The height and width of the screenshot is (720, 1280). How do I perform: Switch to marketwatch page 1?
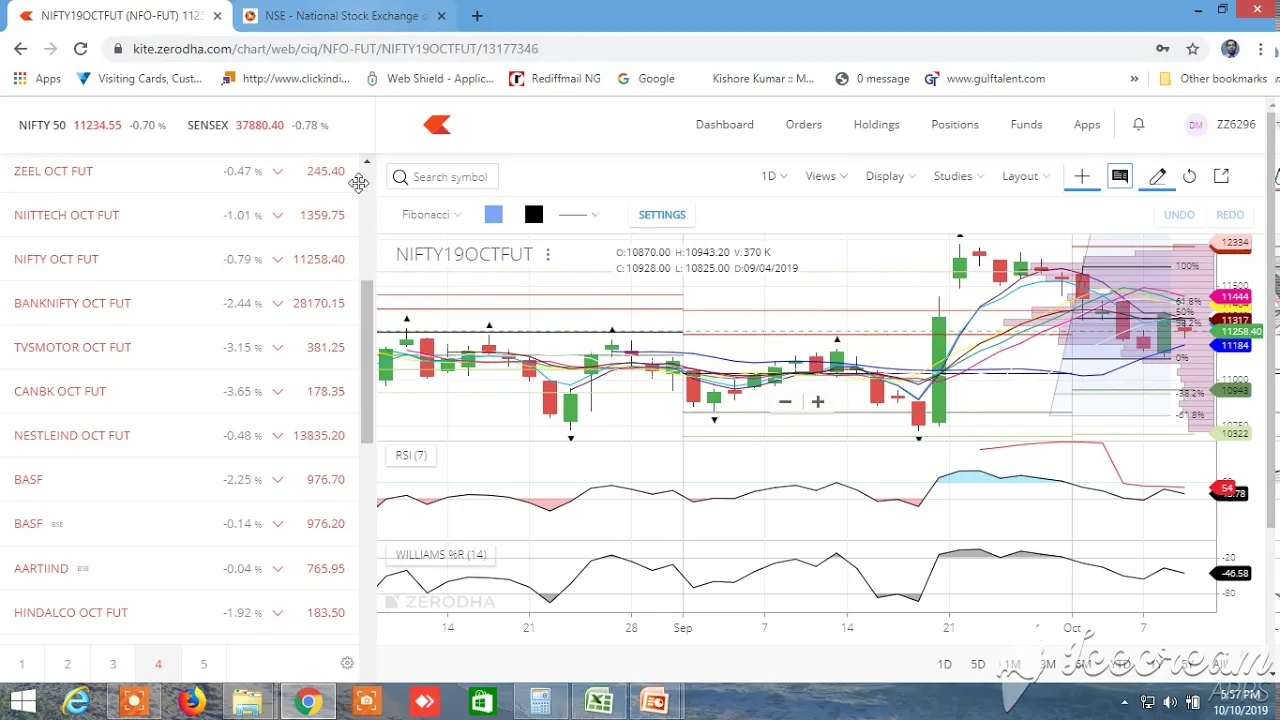[21, 664]
